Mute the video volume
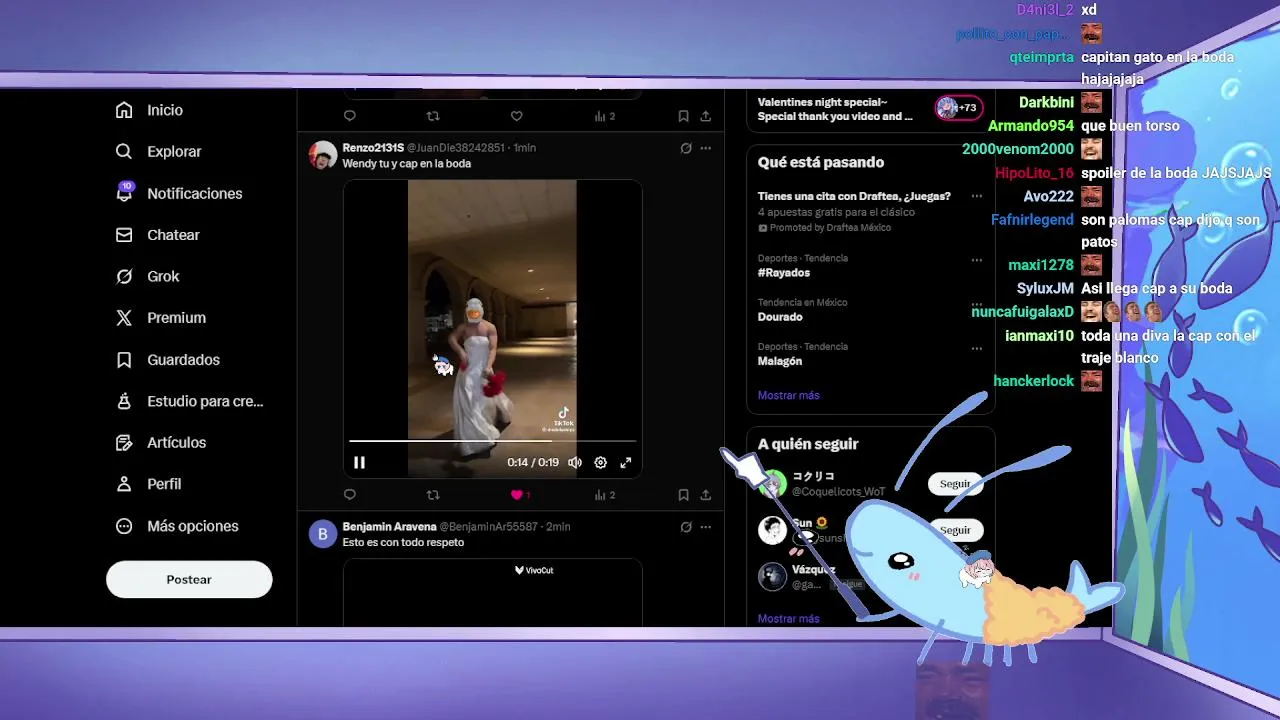Viewport: 1280px width, 720px height. click(x=575, y=462)
